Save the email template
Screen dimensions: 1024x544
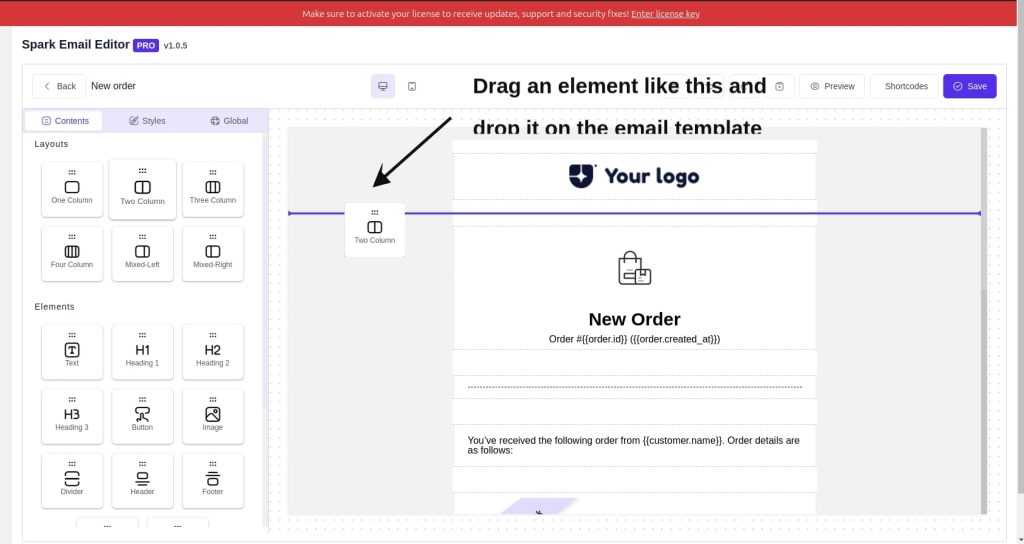coord(970,86)
